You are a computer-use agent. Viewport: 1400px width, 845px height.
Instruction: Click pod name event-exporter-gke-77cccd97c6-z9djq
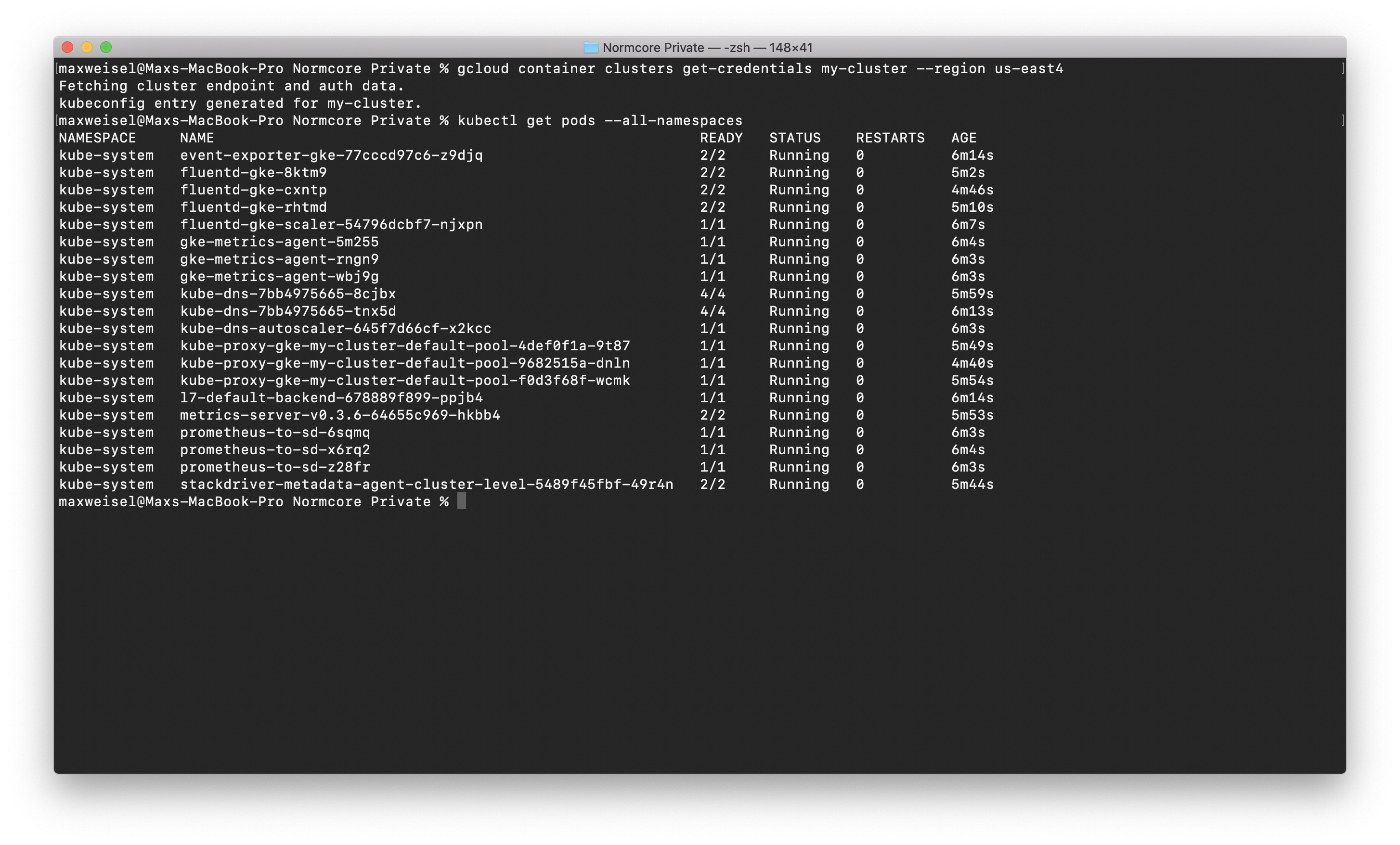click(331, 155)
